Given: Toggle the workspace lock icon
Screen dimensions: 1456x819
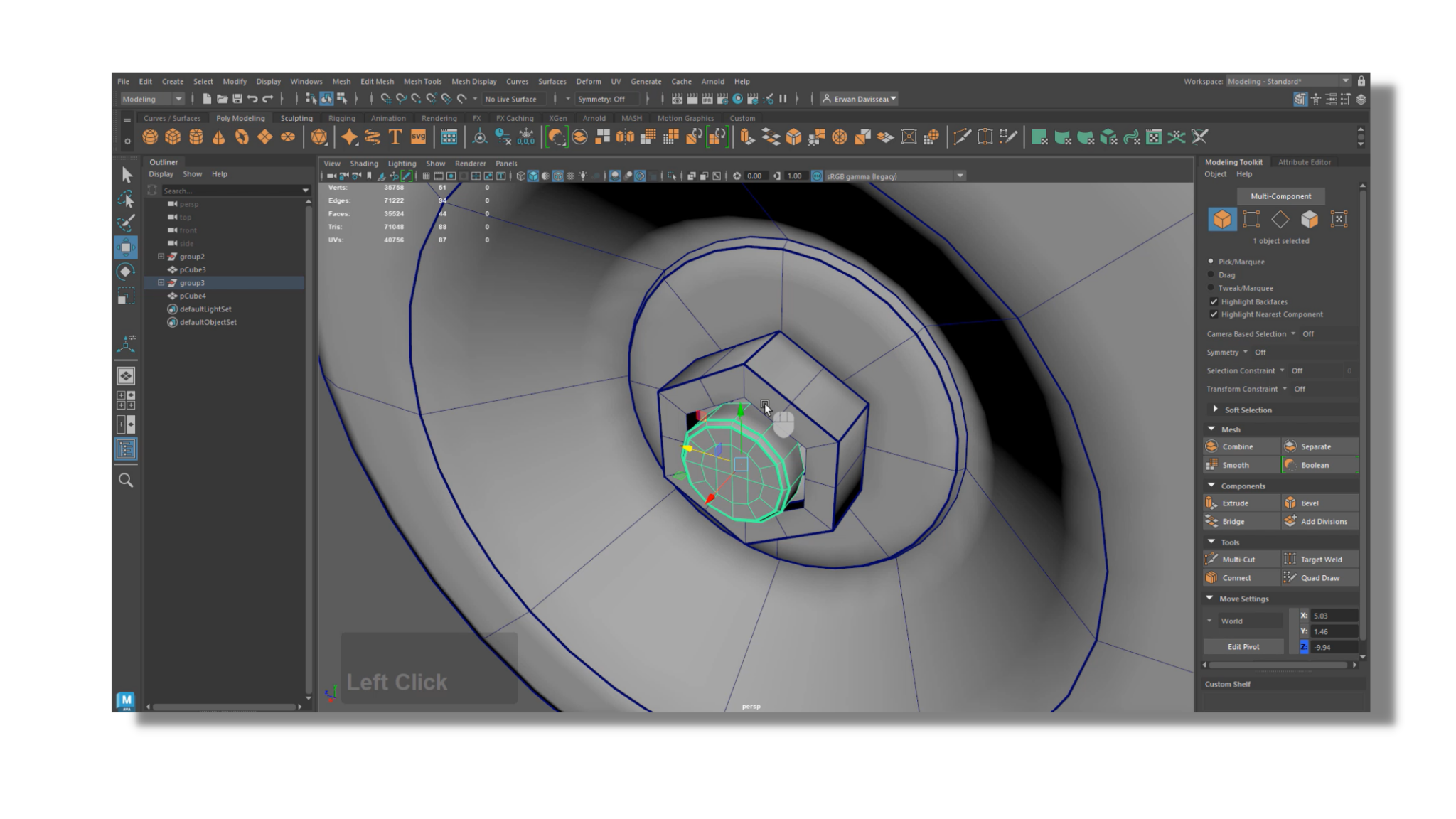Looking at the screenshot, I should coord(1361,81).
